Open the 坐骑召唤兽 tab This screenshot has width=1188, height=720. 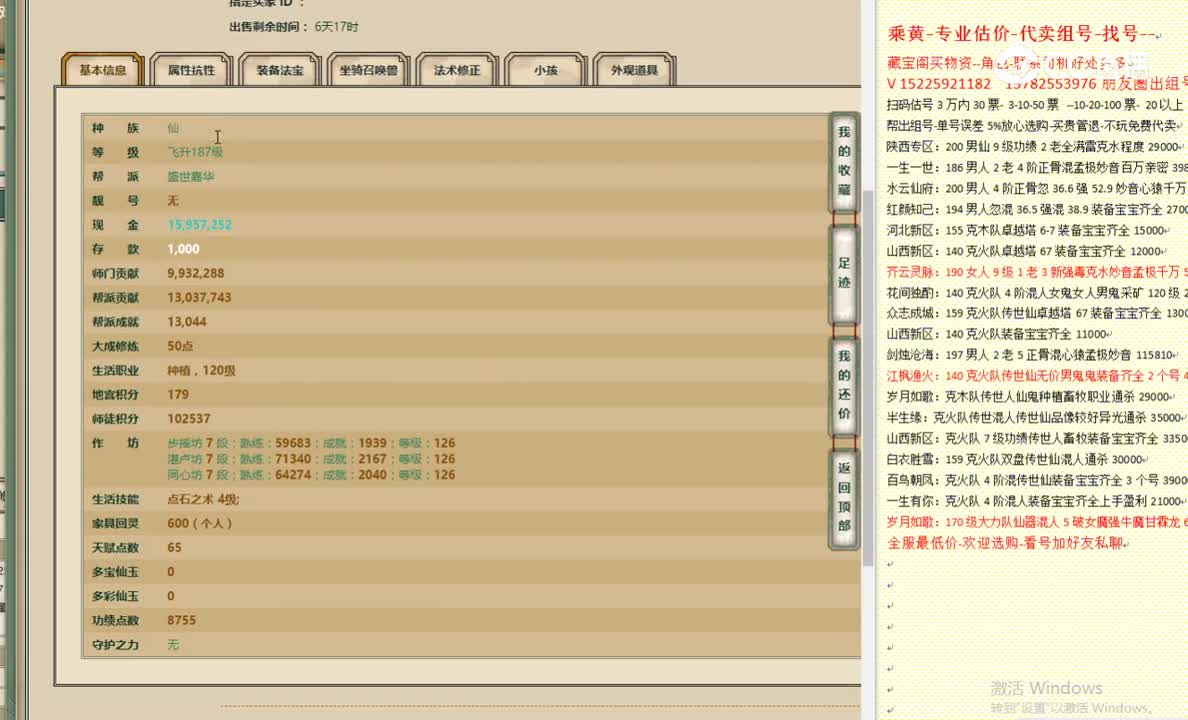click(x=368, y=70)
